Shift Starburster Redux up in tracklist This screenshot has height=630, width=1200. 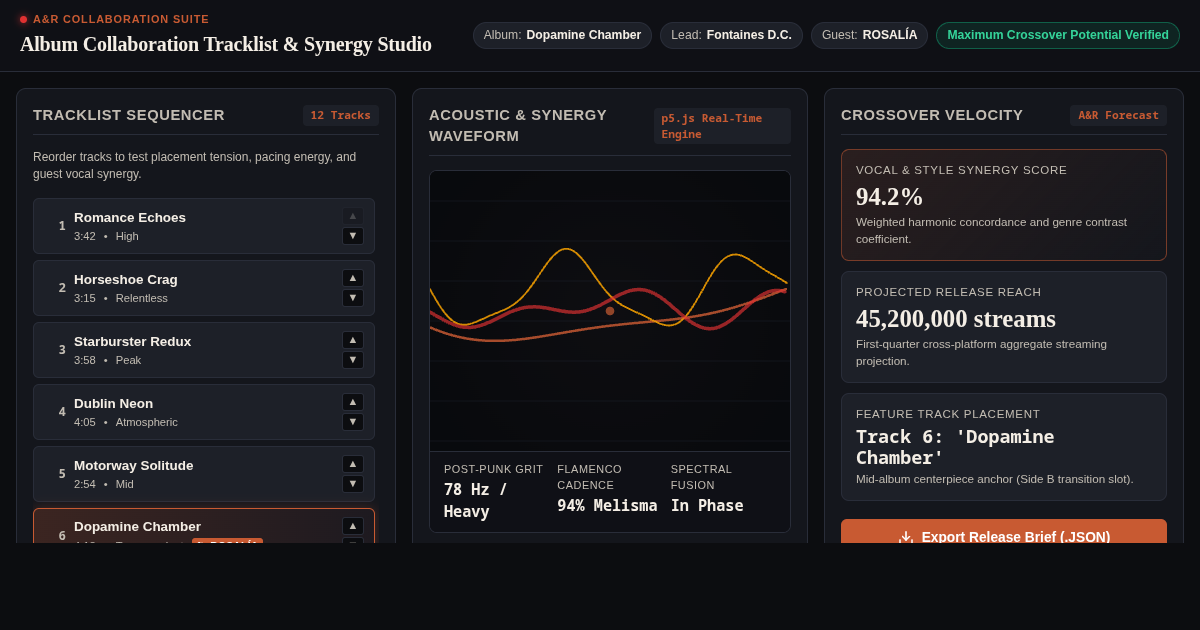click(353, 340)
